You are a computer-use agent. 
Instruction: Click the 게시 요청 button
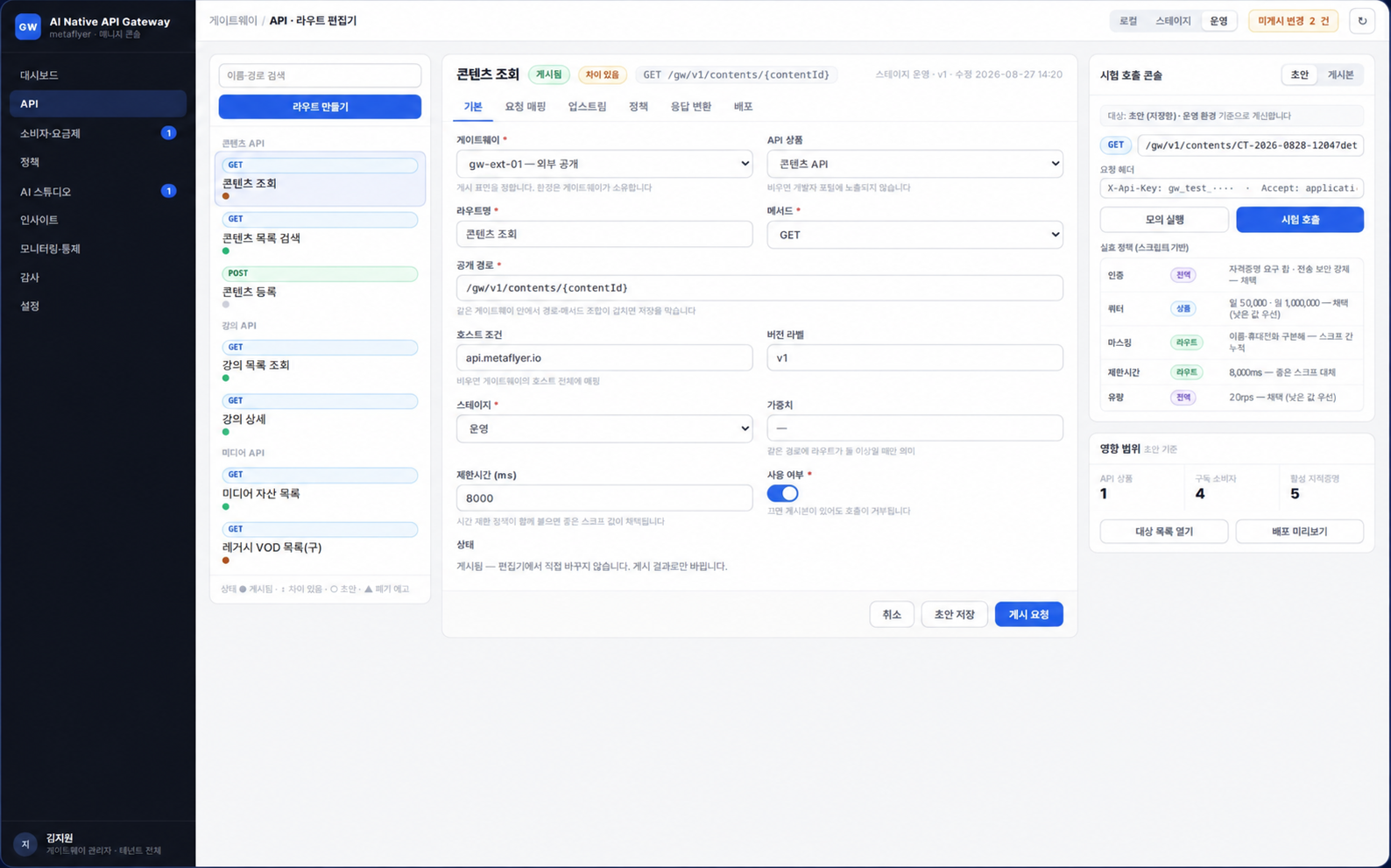tap(1028, 615)
